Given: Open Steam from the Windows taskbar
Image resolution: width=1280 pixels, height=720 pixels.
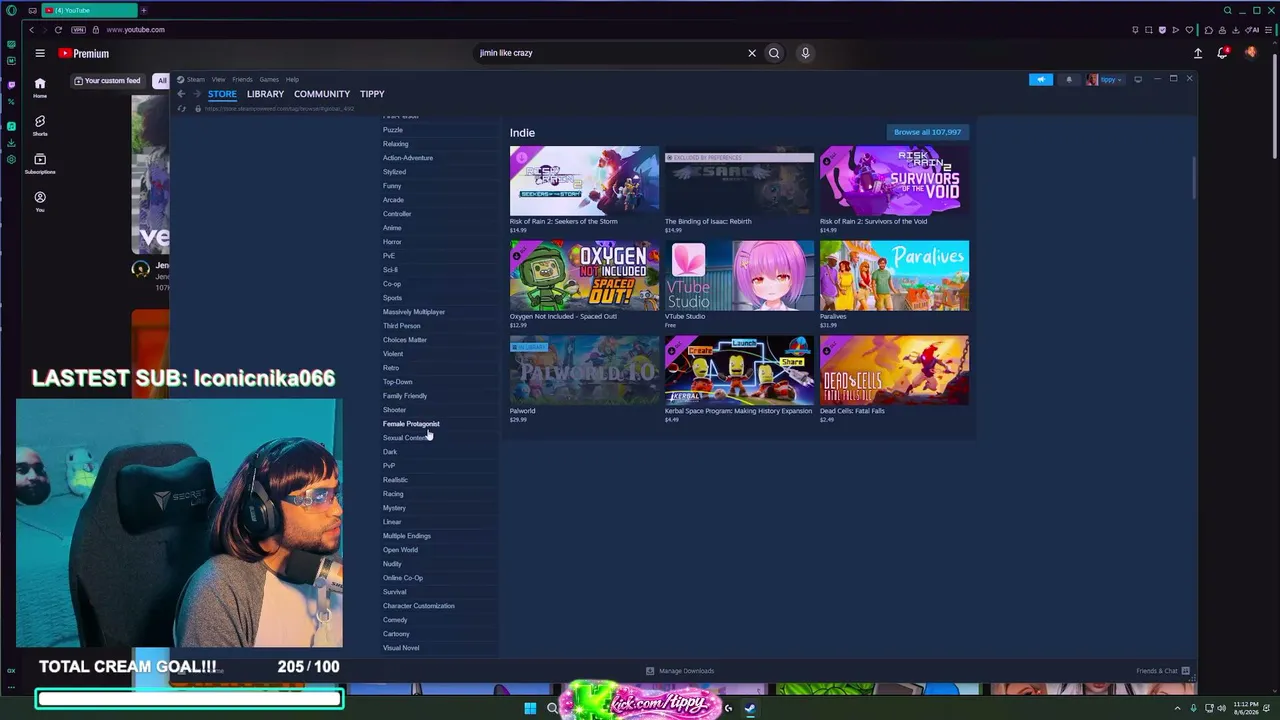Looking at the screenshot, I should coord(750,709).
